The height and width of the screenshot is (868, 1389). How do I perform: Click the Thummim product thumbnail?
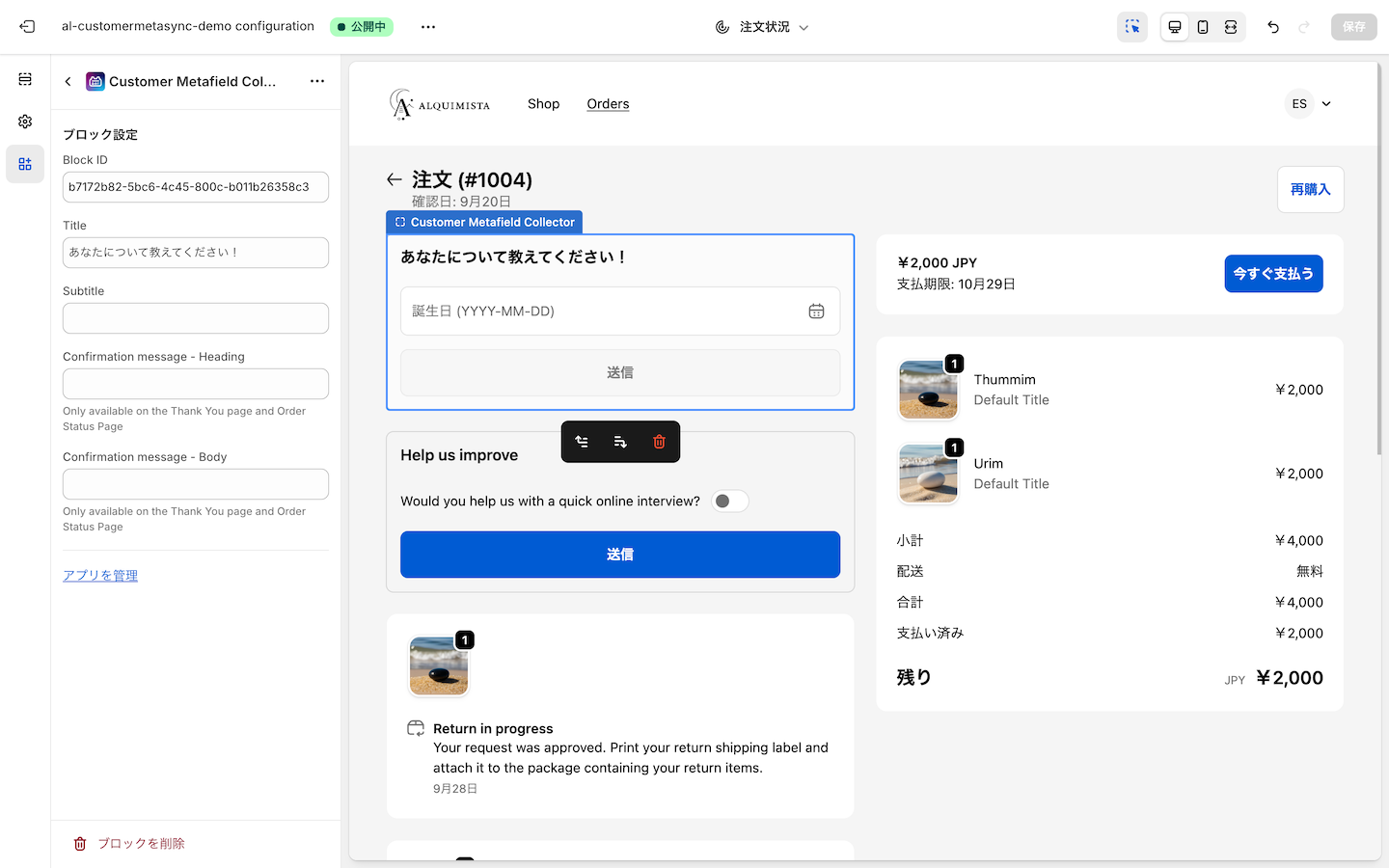click(928, 390)
